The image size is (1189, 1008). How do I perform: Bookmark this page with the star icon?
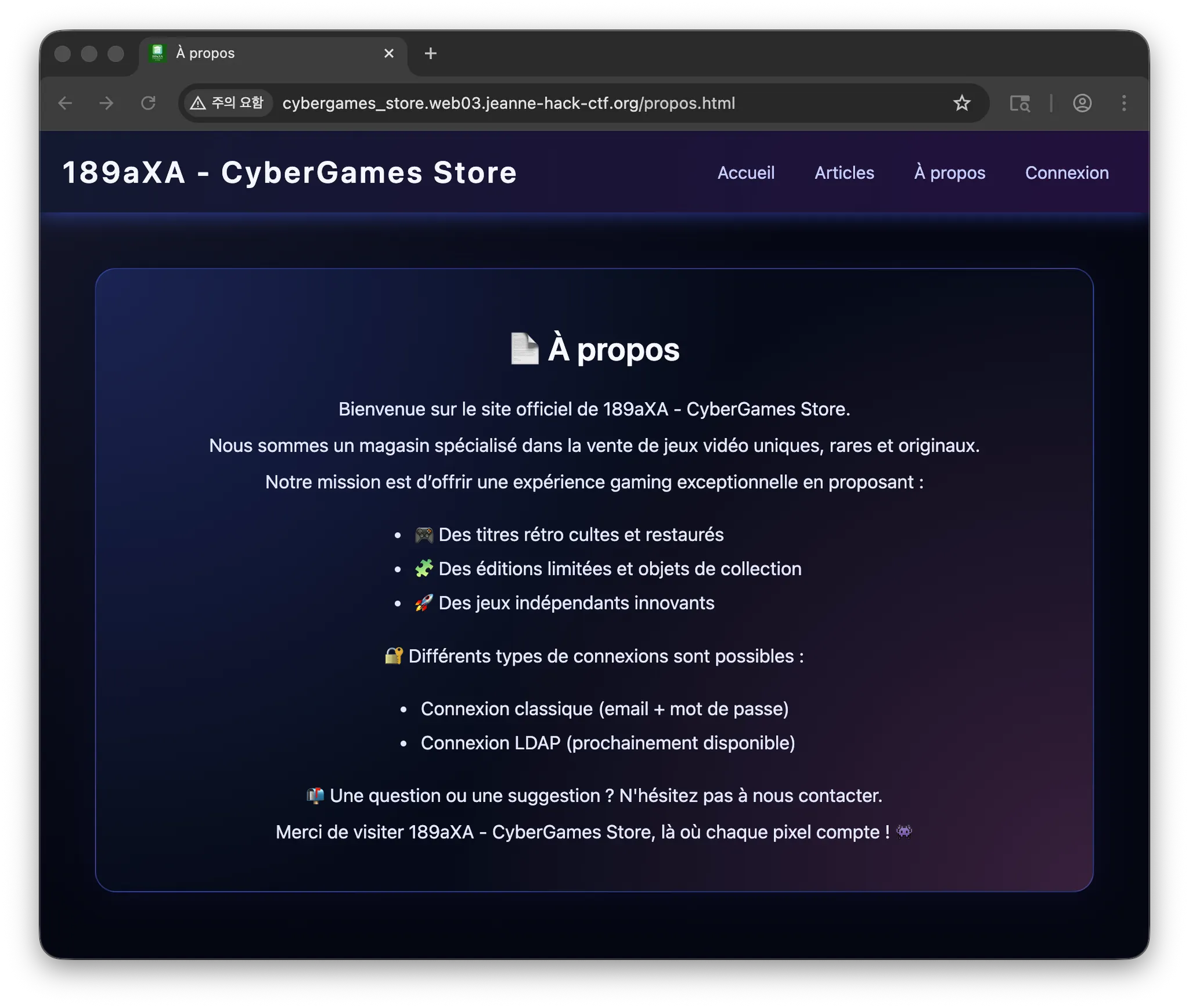pos(961,103)
